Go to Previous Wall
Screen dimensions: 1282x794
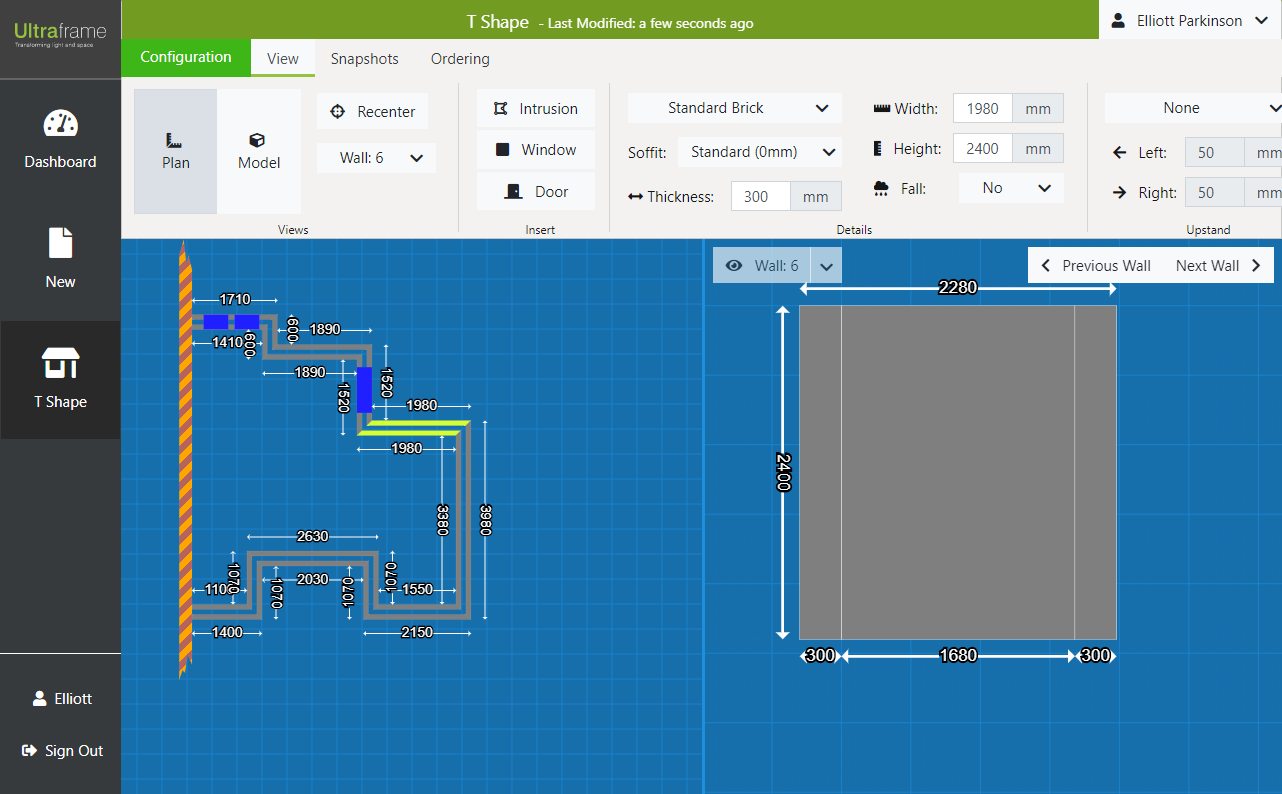click(1096, 266)
